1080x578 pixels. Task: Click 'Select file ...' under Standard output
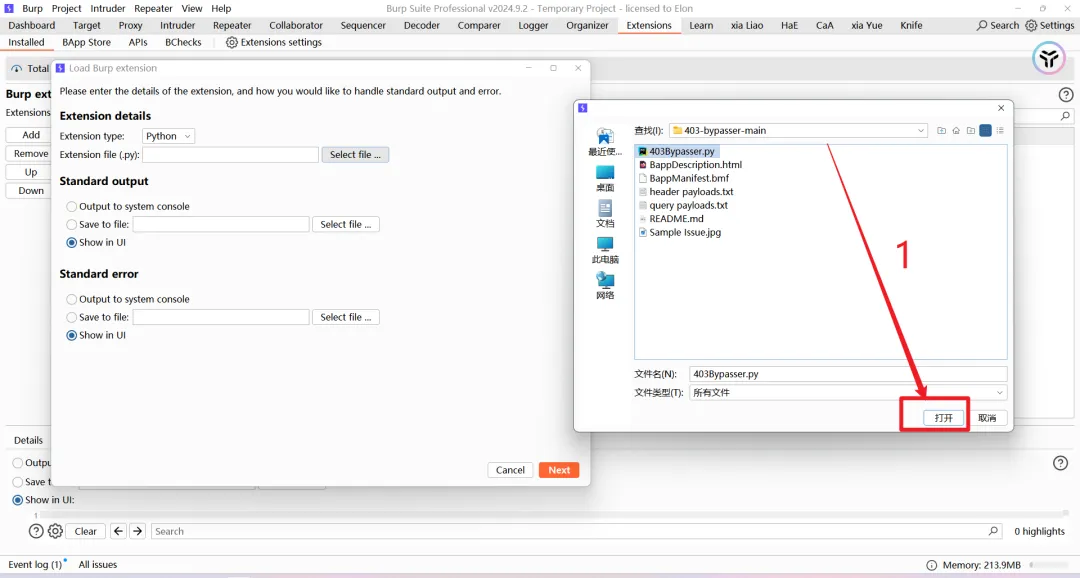pyautogui.click(x=346, y=224)
